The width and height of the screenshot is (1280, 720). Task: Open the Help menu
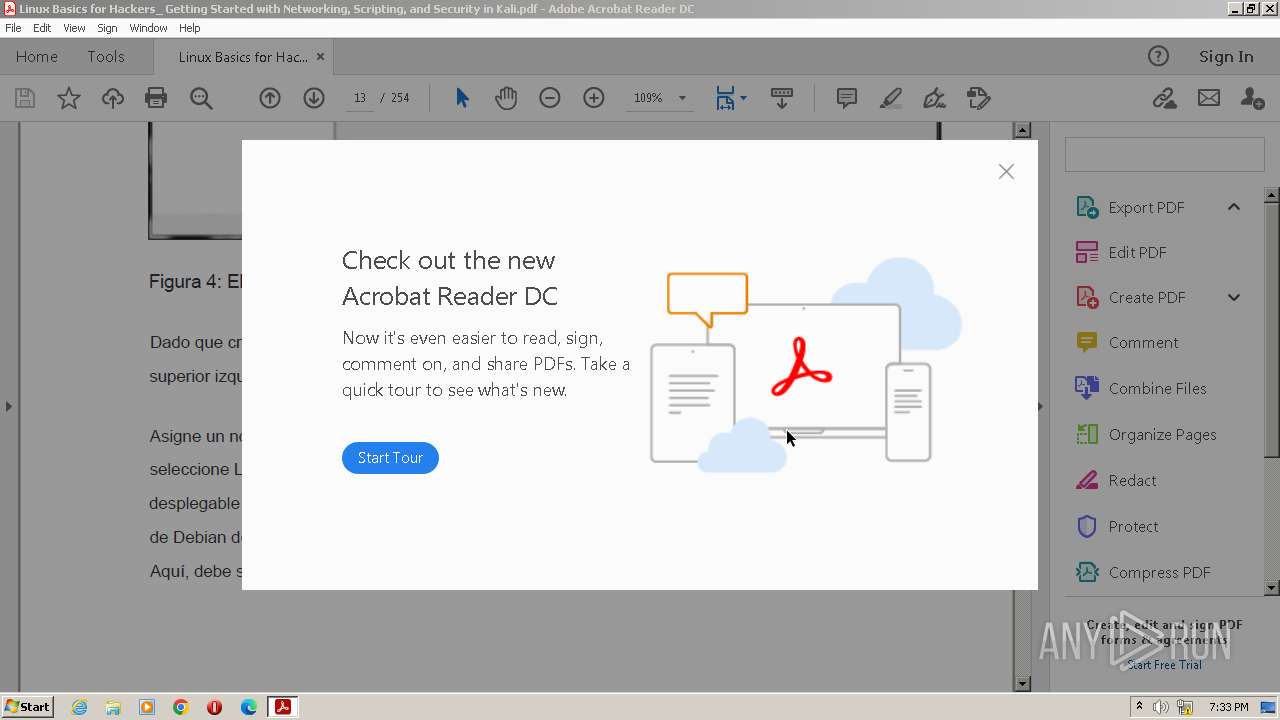click(x=190, y=28)
